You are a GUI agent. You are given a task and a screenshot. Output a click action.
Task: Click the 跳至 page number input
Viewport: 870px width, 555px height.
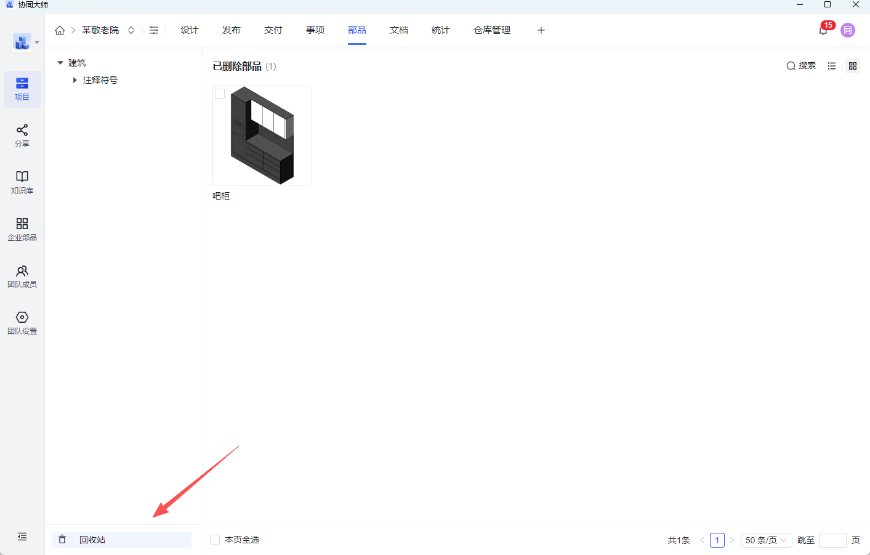click(x=832, y=540)
